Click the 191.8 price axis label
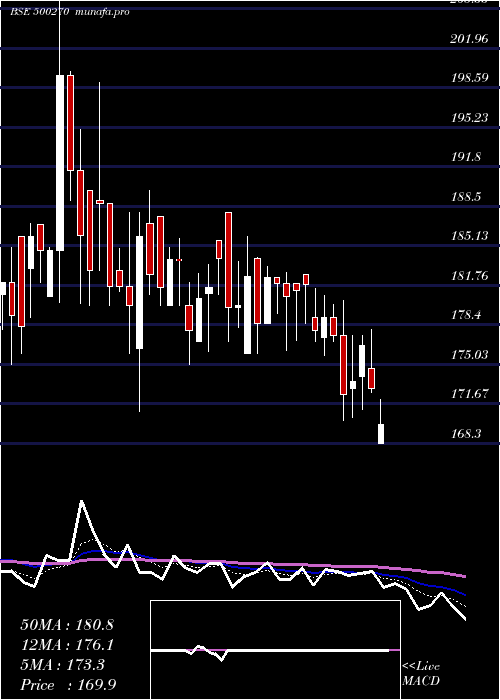 coord(466,157)
